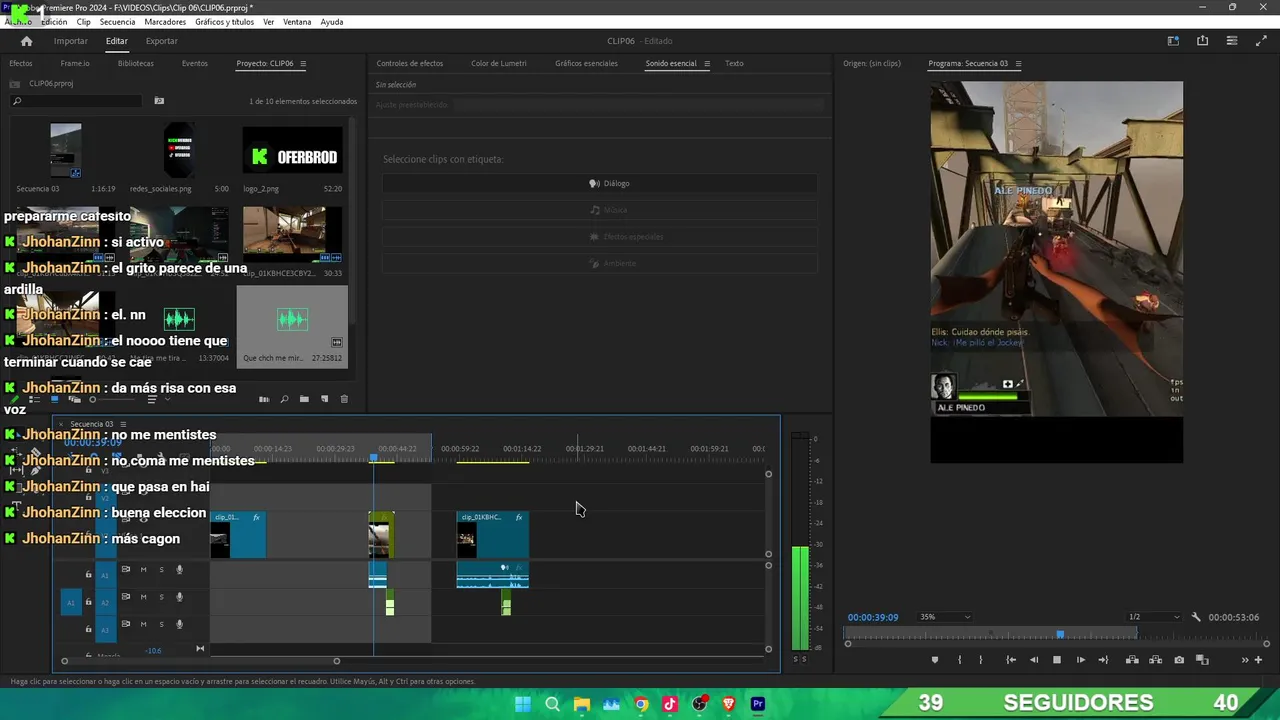Open the TikTok icon in the taskbar
Screen dimensions: 1280x720
pos(670,704)
